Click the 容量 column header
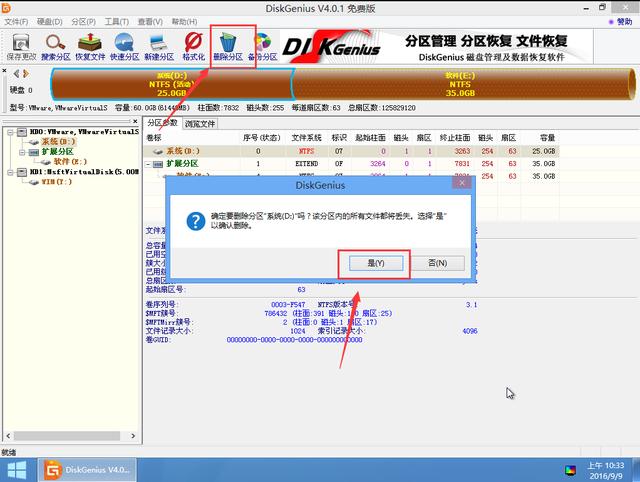Viewport: 640px width, 482px height. (547, 138)
